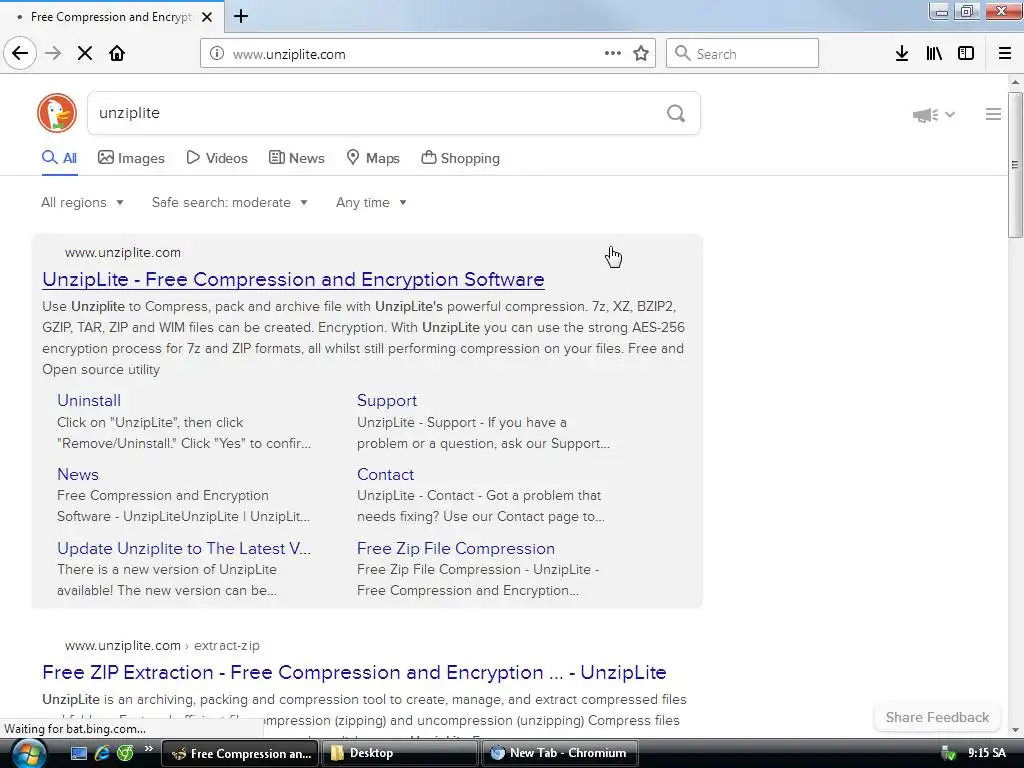Viewport: 1024px width, 768px height.
Task: Open the Windows Start orb
Action: click(x=29, y=753)
